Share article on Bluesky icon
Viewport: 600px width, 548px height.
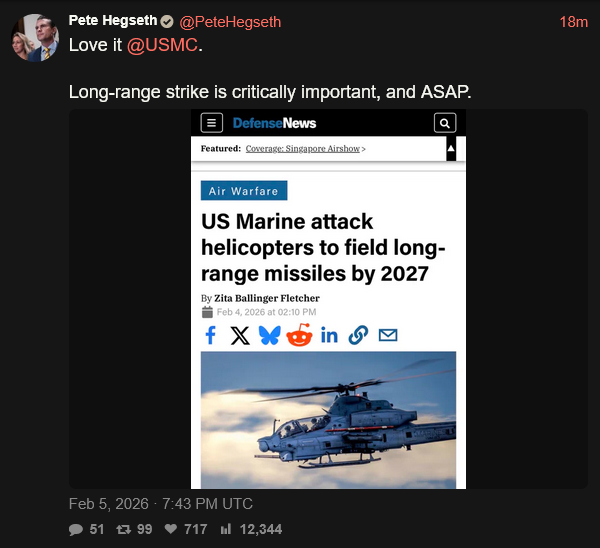[269, 335]
